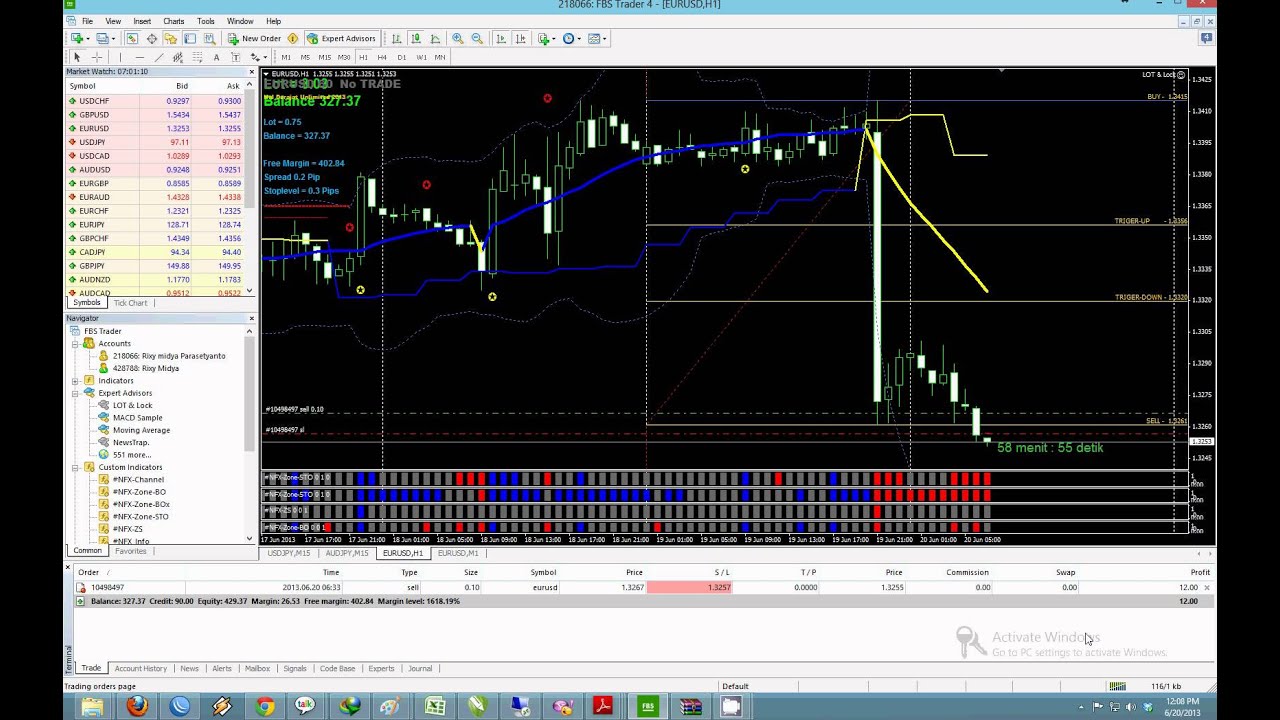
Task: Collapse the Custom Indicators tree node
Action: (75, 467)
